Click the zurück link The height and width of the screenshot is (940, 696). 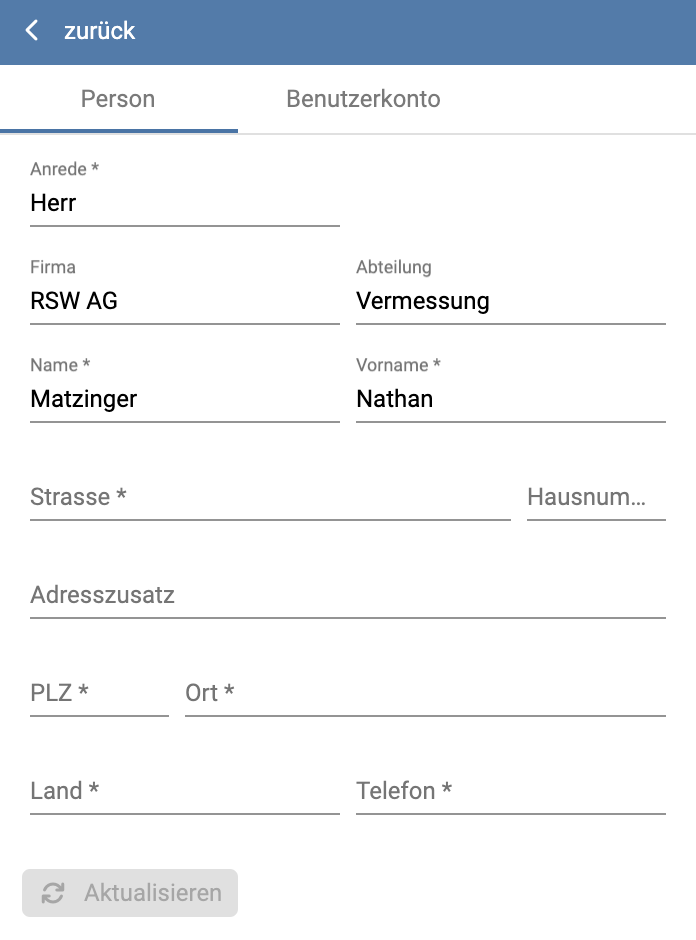(99, 31)
